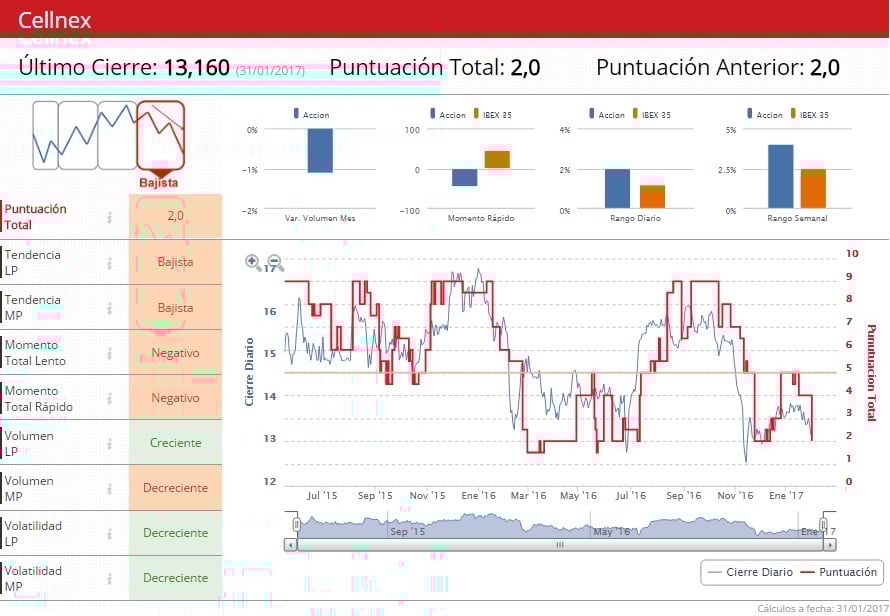
Task: Toggle Puntuación series in chart legend
Action: [x=838, y=572]
